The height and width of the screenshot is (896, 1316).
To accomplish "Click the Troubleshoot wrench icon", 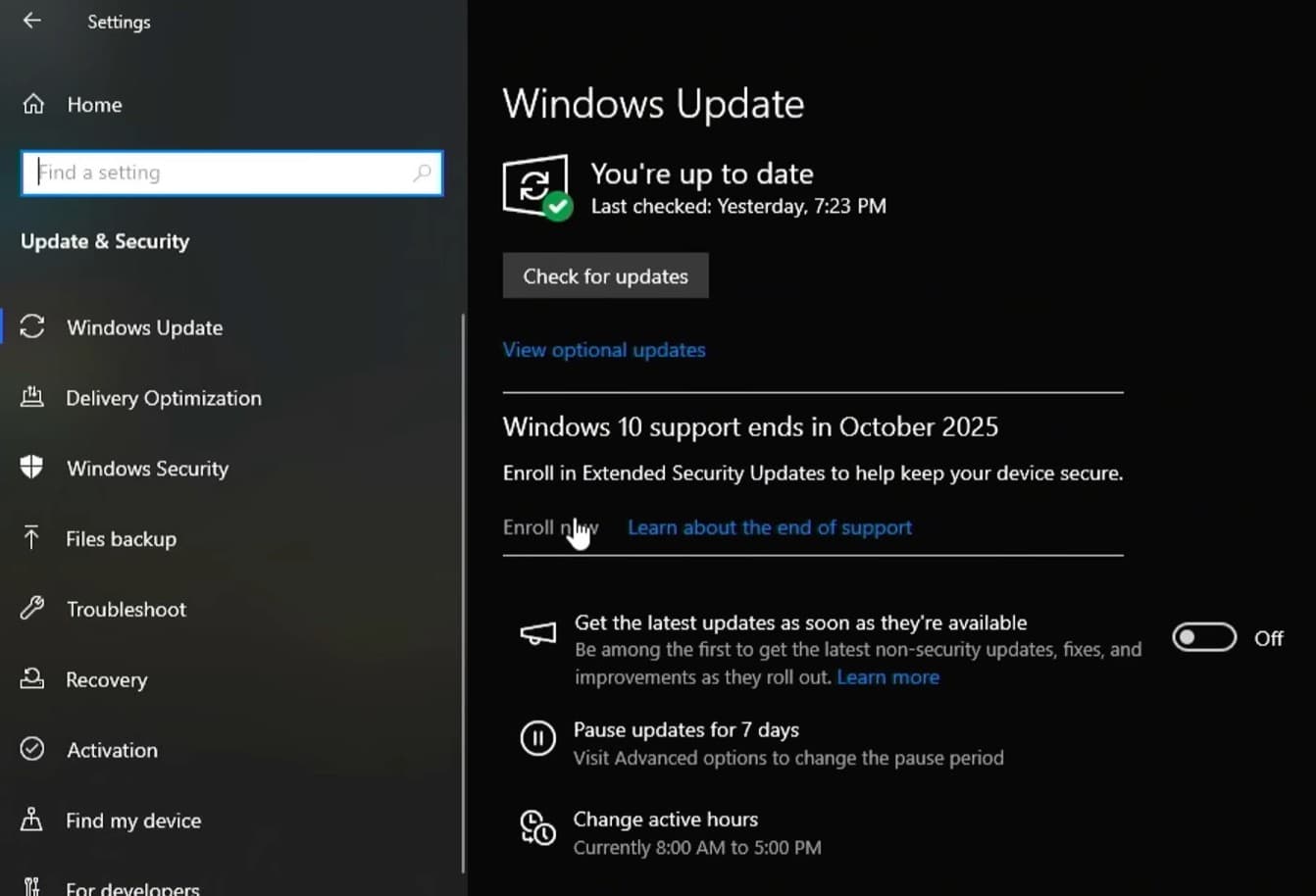I will [32, 609].
